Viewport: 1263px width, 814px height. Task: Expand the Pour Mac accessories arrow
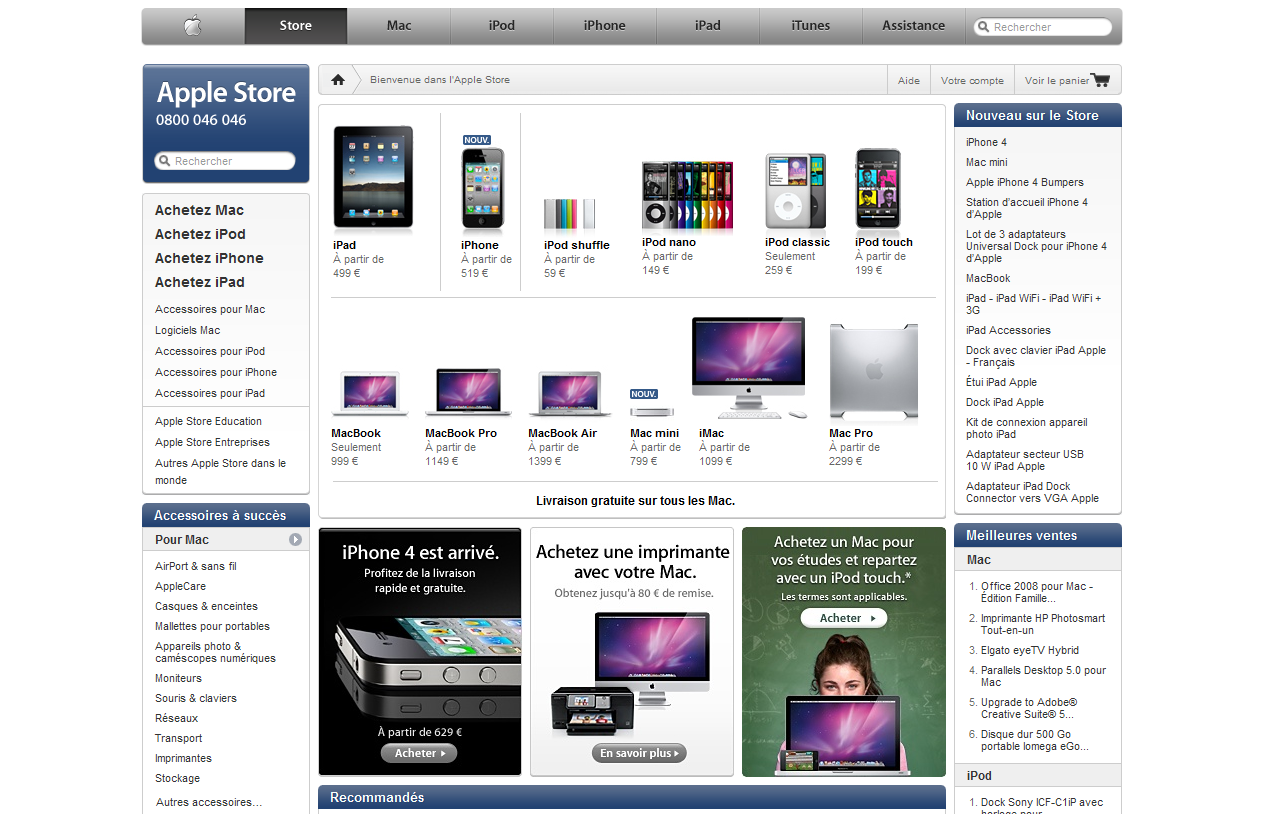pyautogui.click(x=296, y=540)
